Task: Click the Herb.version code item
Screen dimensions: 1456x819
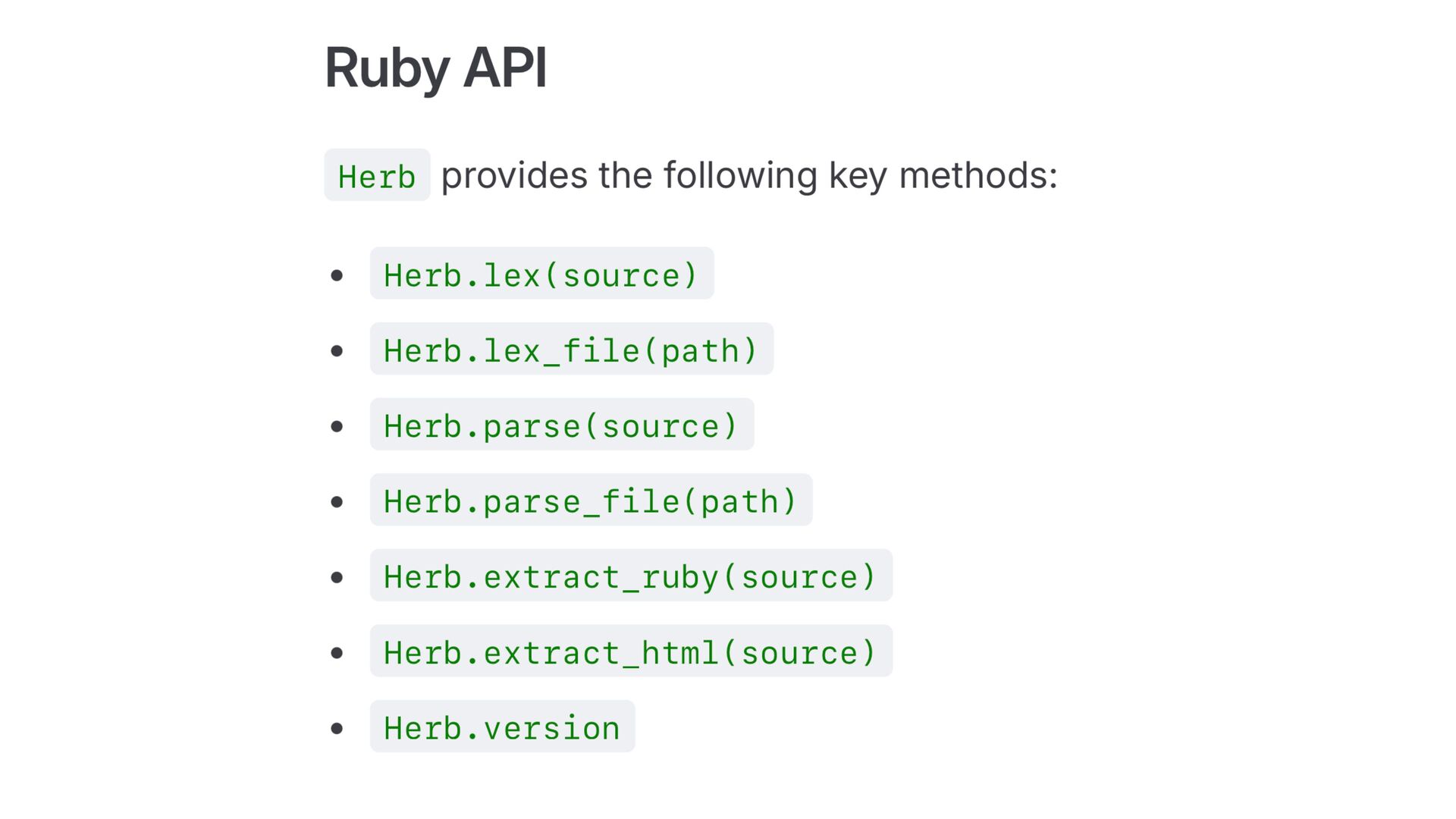Action: [x=502, y=727]
